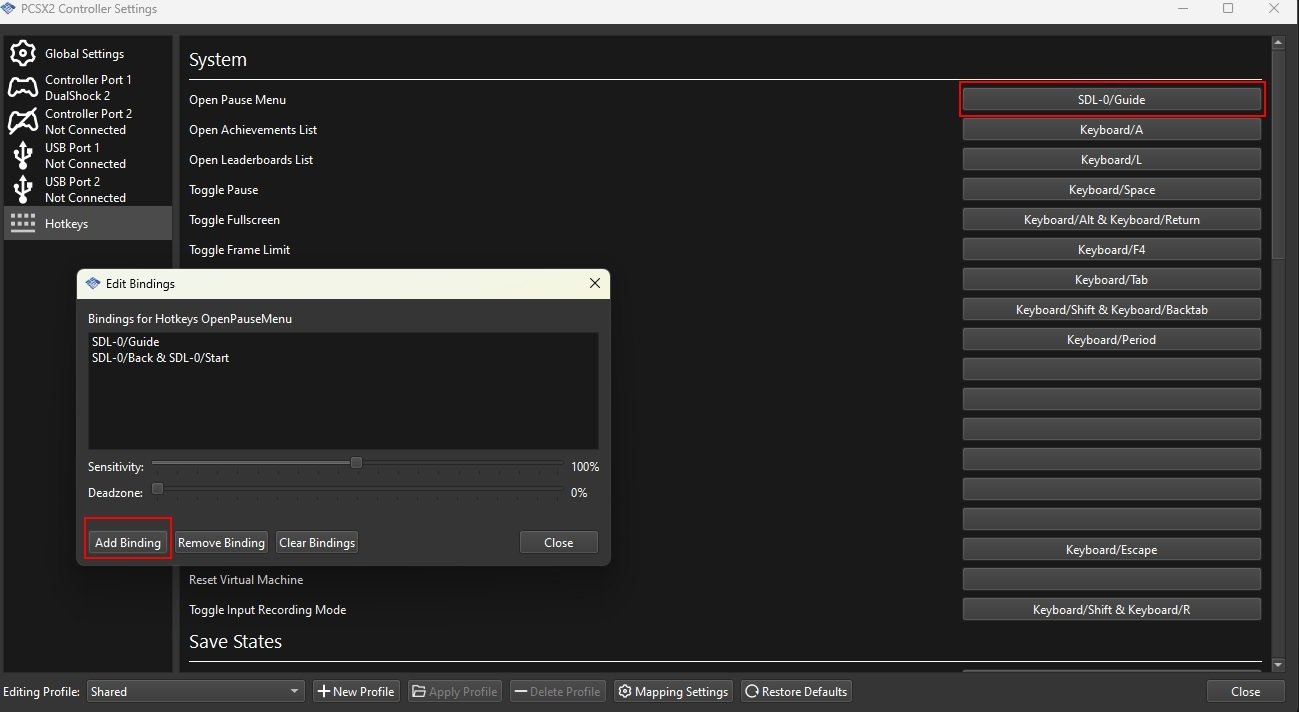Click Keyboard/Period binding button

click(x=1112, y=339)
